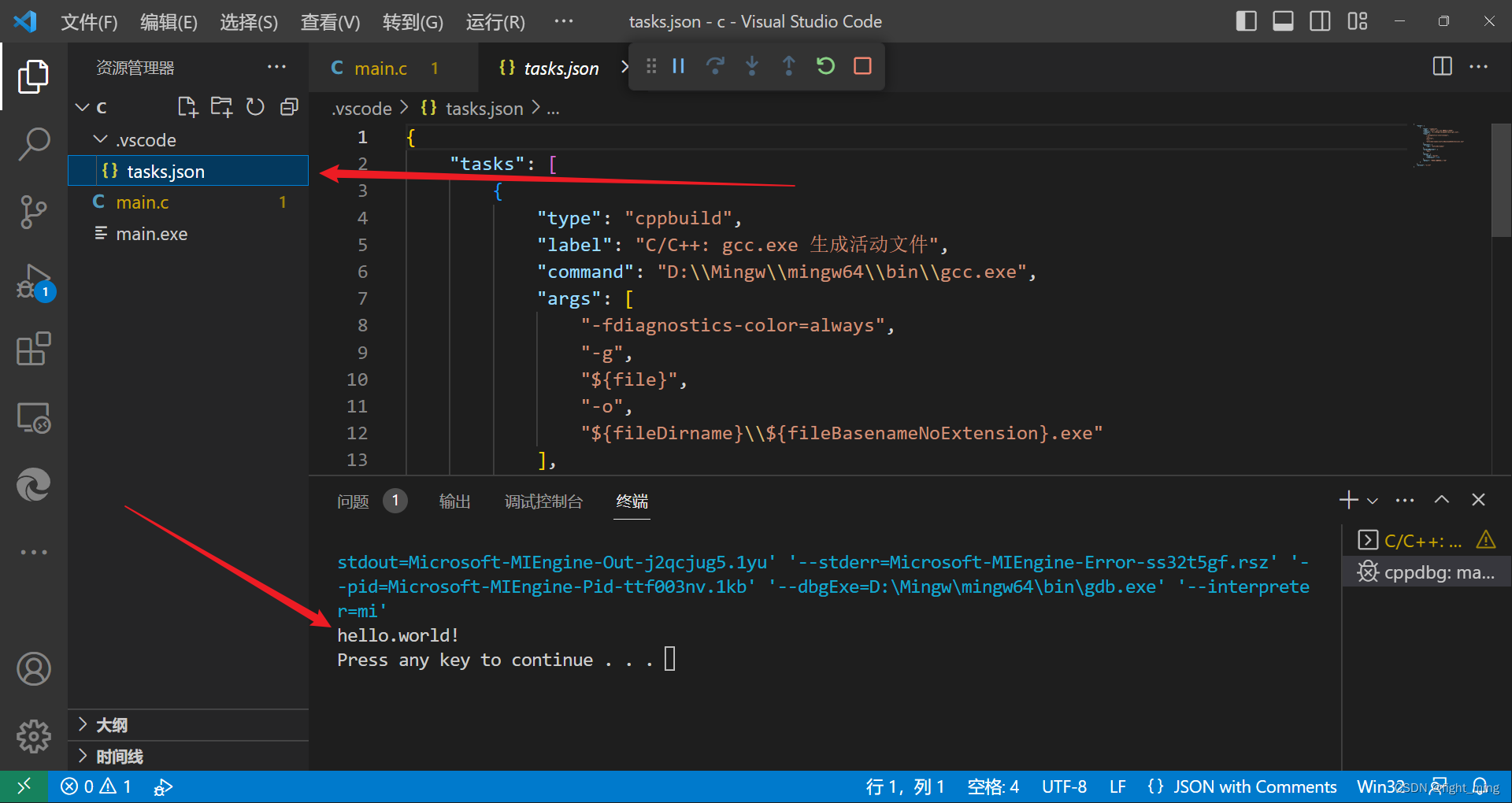This screenshot has width=1512, height=803.
Task: Open the 编辑(E) menu
Action: (169, 22)
